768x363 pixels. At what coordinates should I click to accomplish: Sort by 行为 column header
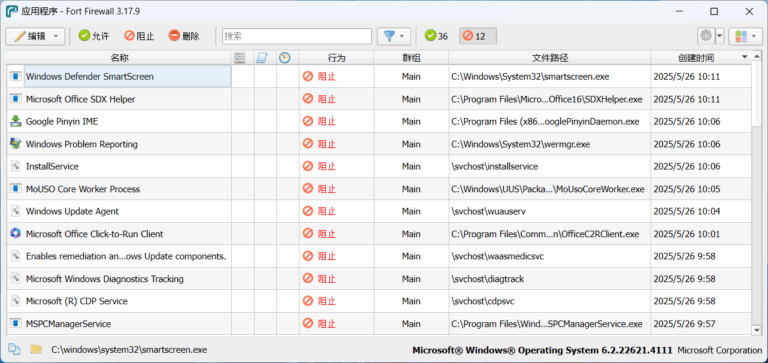(x=336, y=58)
